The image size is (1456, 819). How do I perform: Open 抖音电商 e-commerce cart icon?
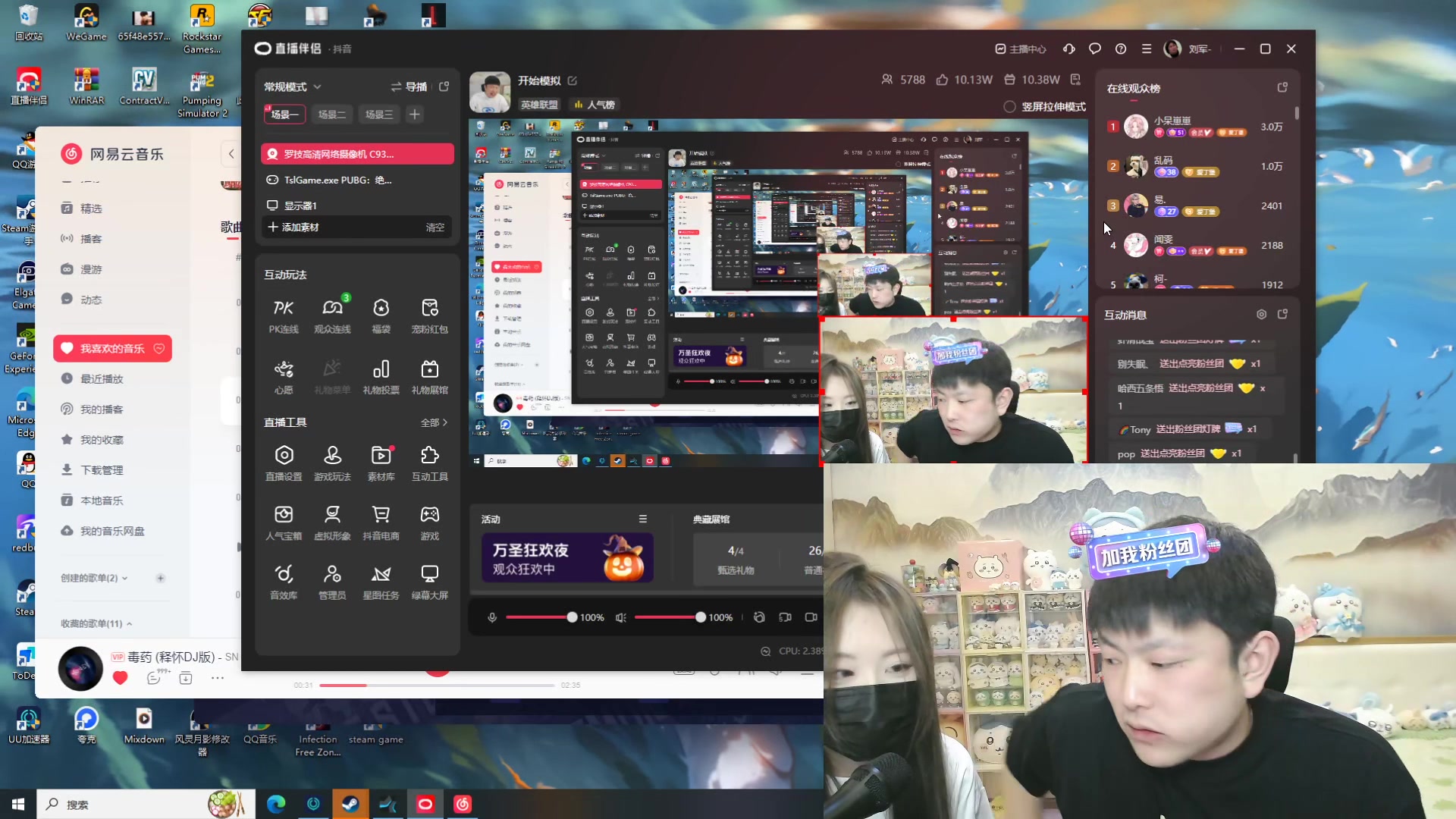pos(381,522)
